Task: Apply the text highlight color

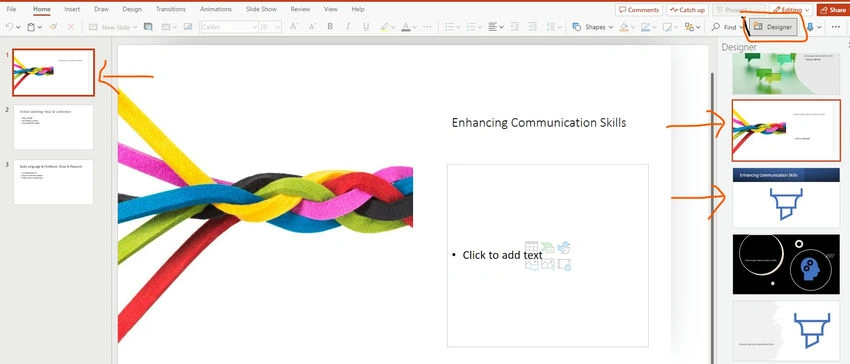Action: tap(384, 27)
